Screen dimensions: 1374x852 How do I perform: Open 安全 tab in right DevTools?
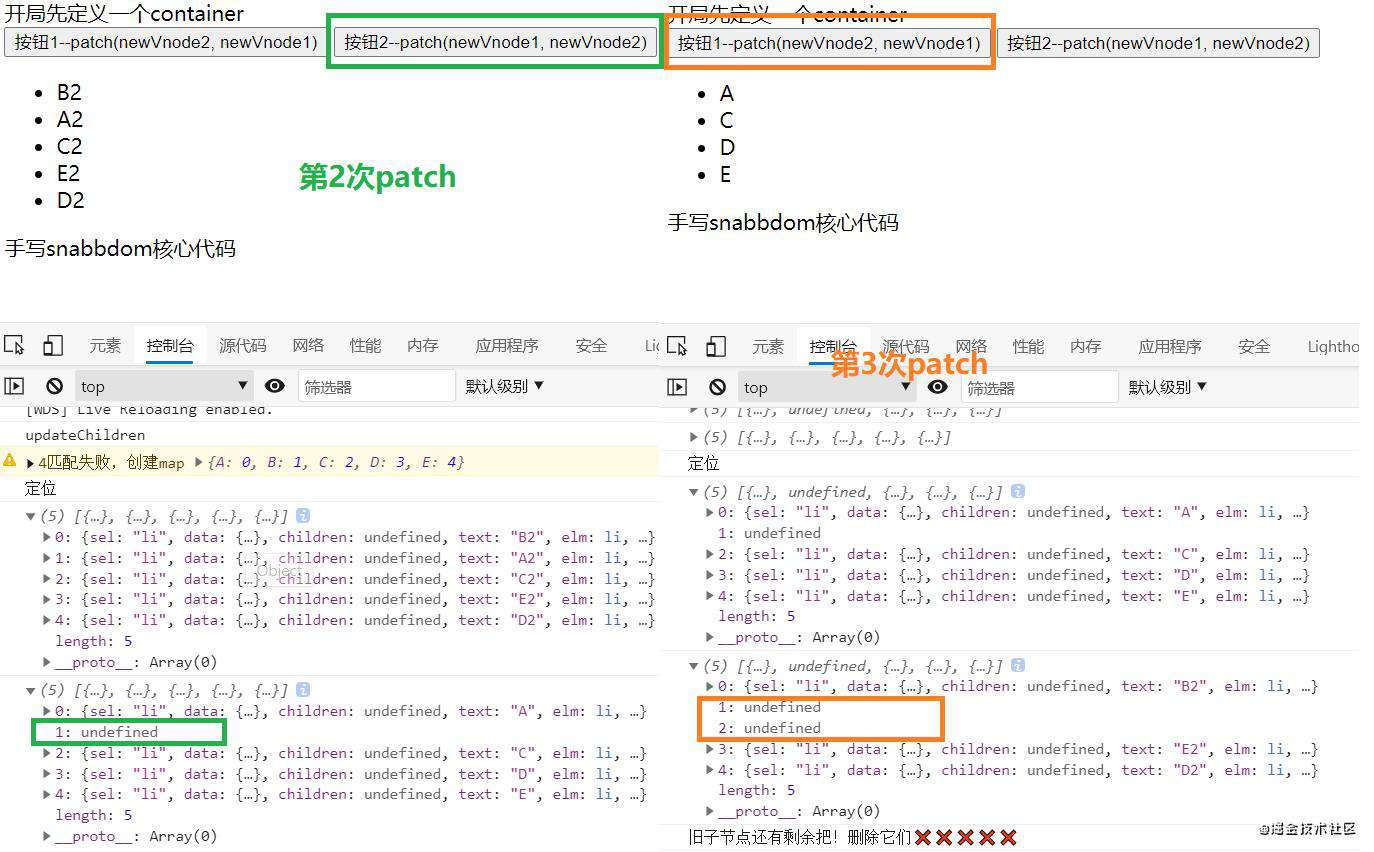[x=1254, y=346]
